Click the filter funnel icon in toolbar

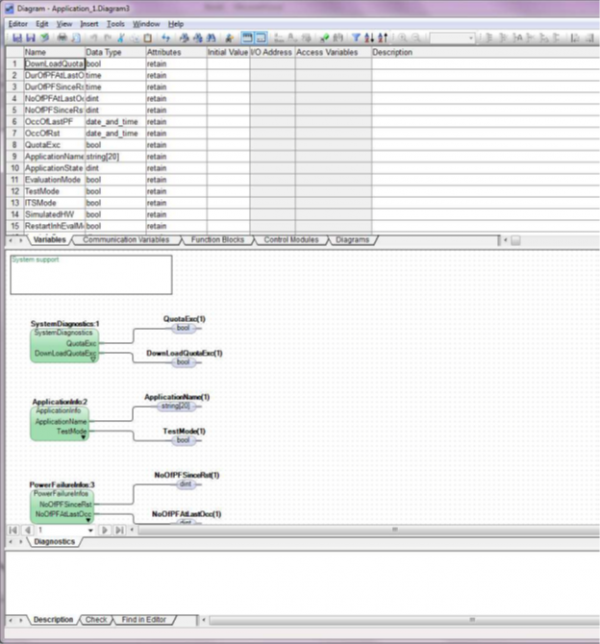coord(356,37)
